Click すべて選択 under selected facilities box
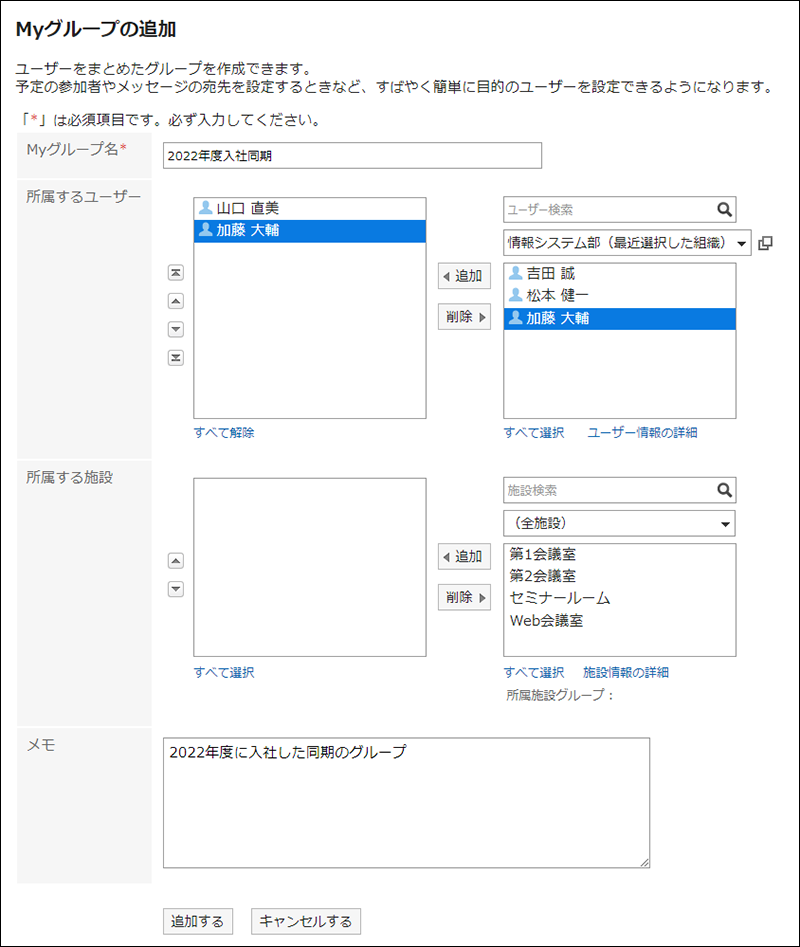 [x=224, y=672]
